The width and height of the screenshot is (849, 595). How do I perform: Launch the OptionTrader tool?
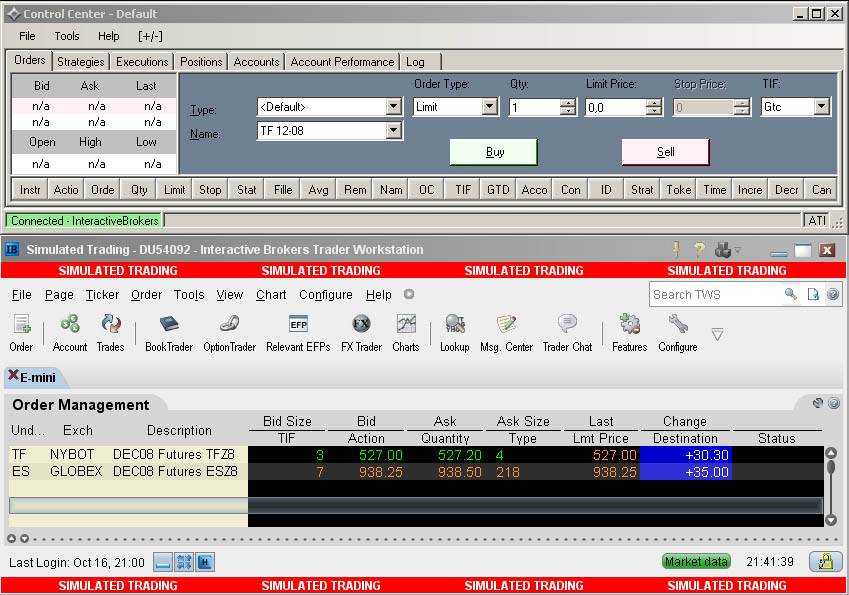(229, 332)
